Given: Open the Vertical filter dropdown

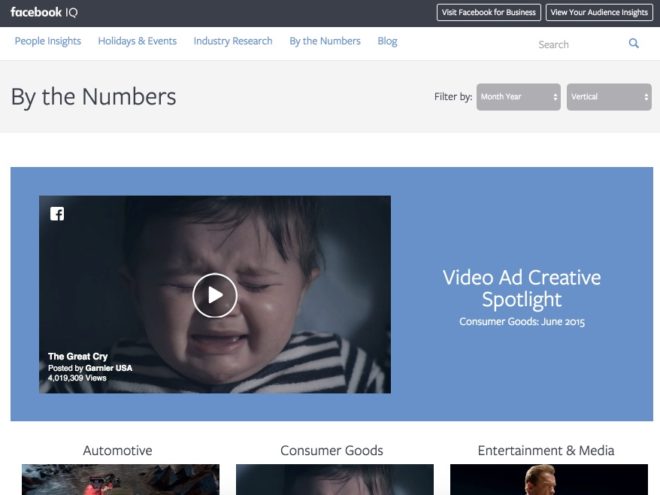Looking at the screenshot, I should tap(609, 97).
